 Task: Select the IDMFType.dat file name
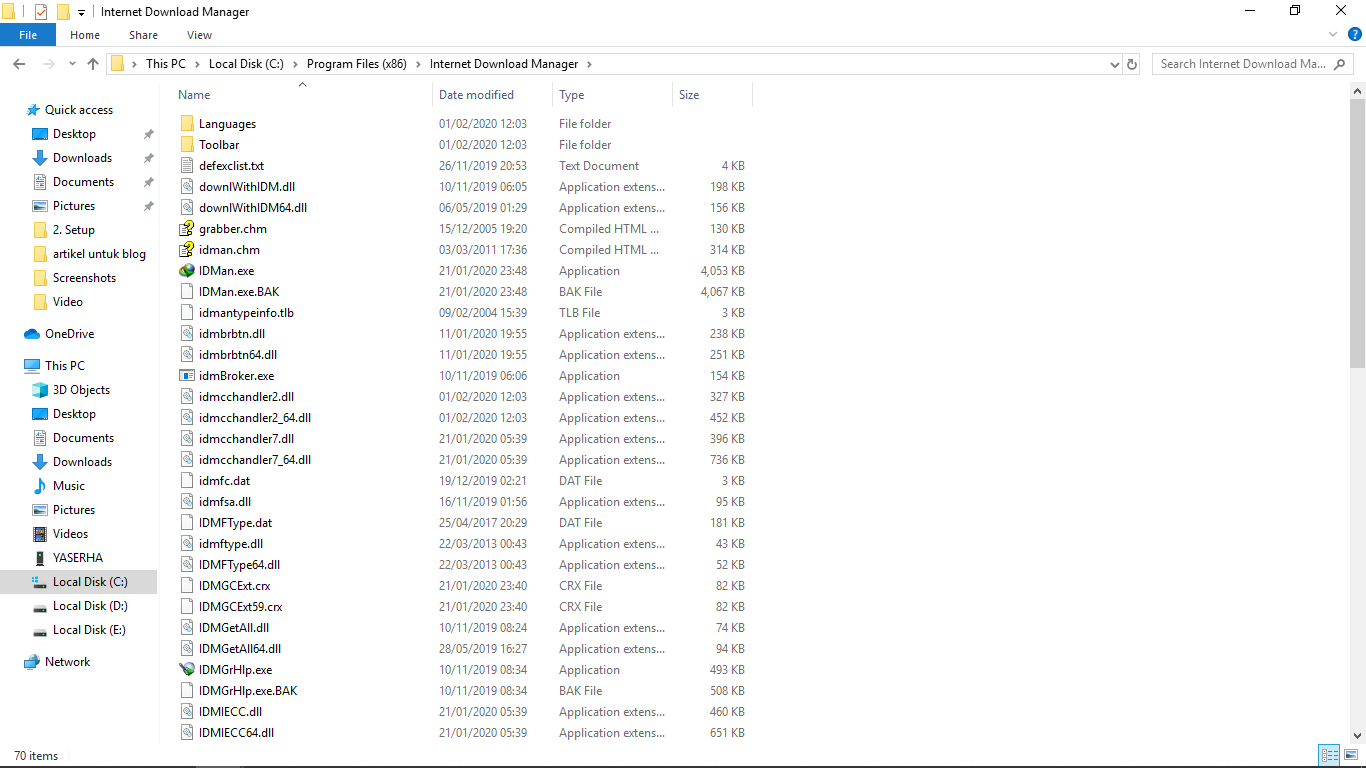(x=235, y=523)
